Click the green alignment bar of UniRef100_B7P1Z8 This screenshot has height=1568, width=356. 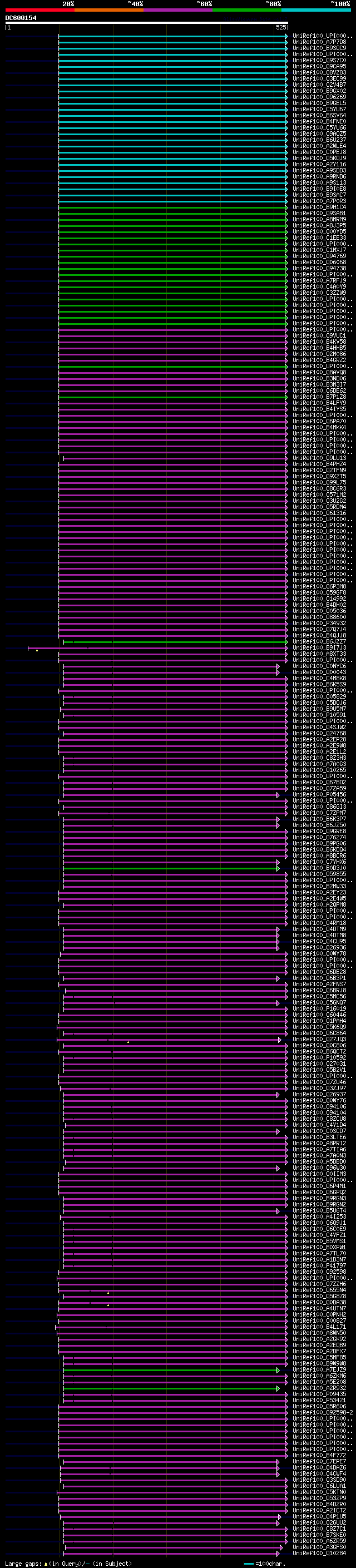pos(173,398)
